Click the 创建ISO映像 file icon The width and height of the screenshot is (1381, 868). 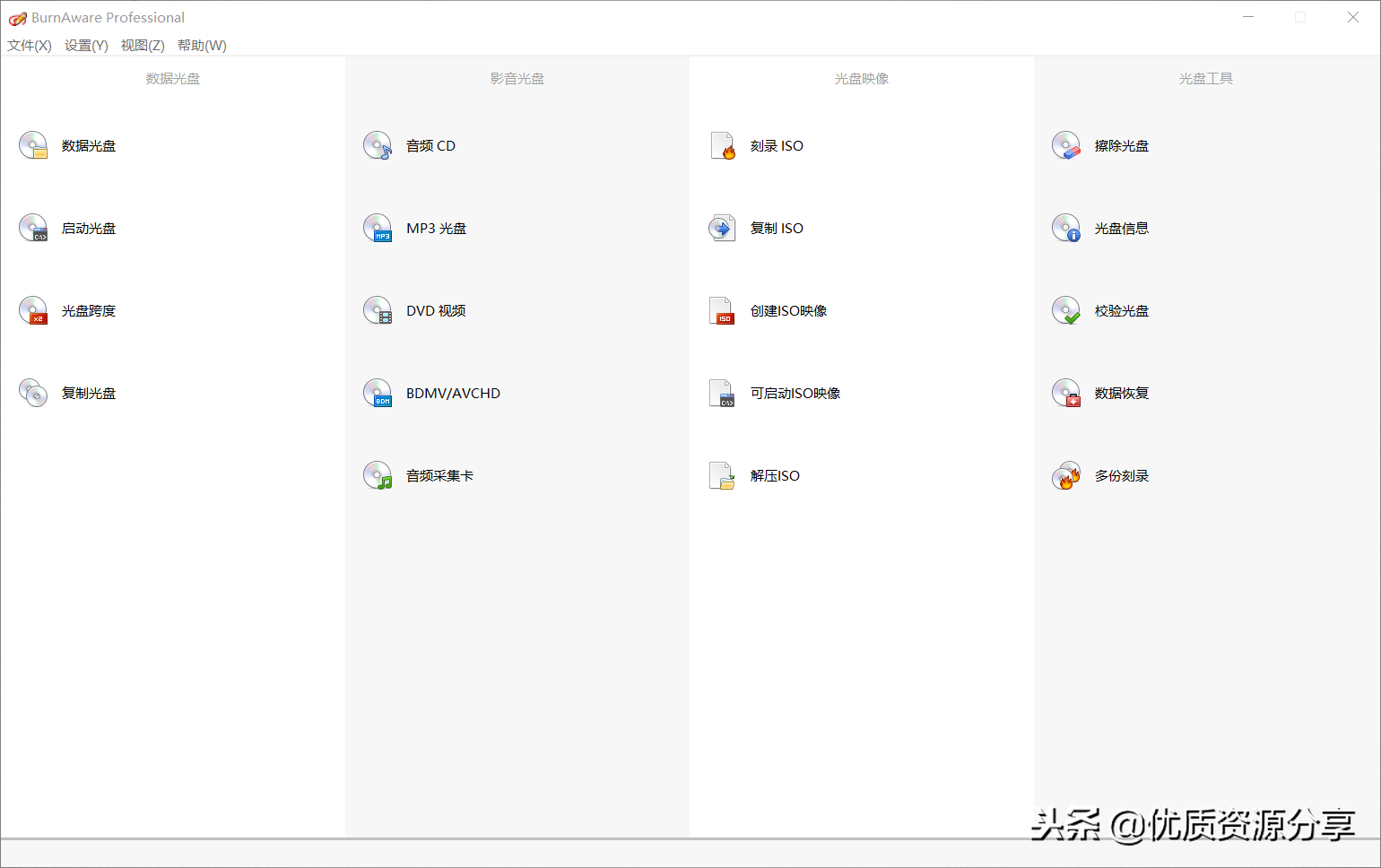[722, 310]
